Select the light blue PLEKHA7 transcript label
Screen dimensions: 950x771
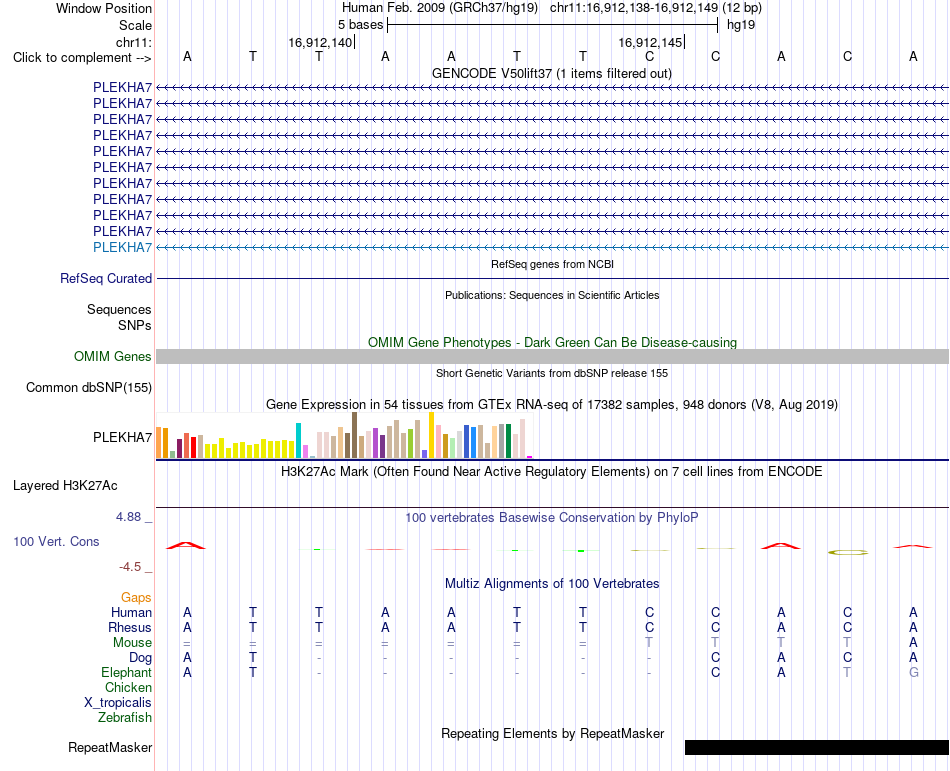pos(122,247)
